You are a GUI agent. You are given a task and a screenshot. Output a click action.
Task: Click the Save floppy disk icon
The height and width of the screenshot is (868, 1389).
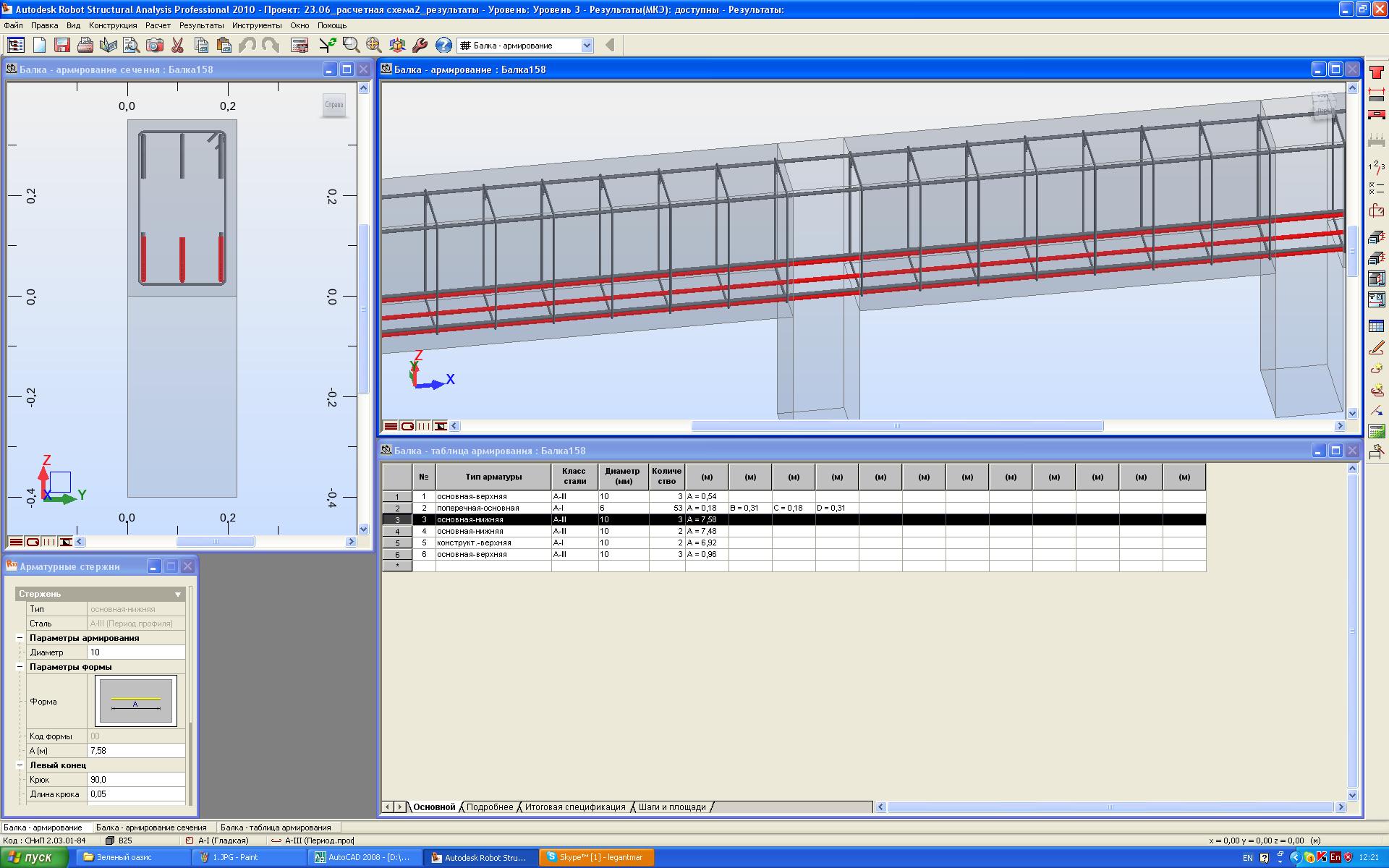point(62,46)
